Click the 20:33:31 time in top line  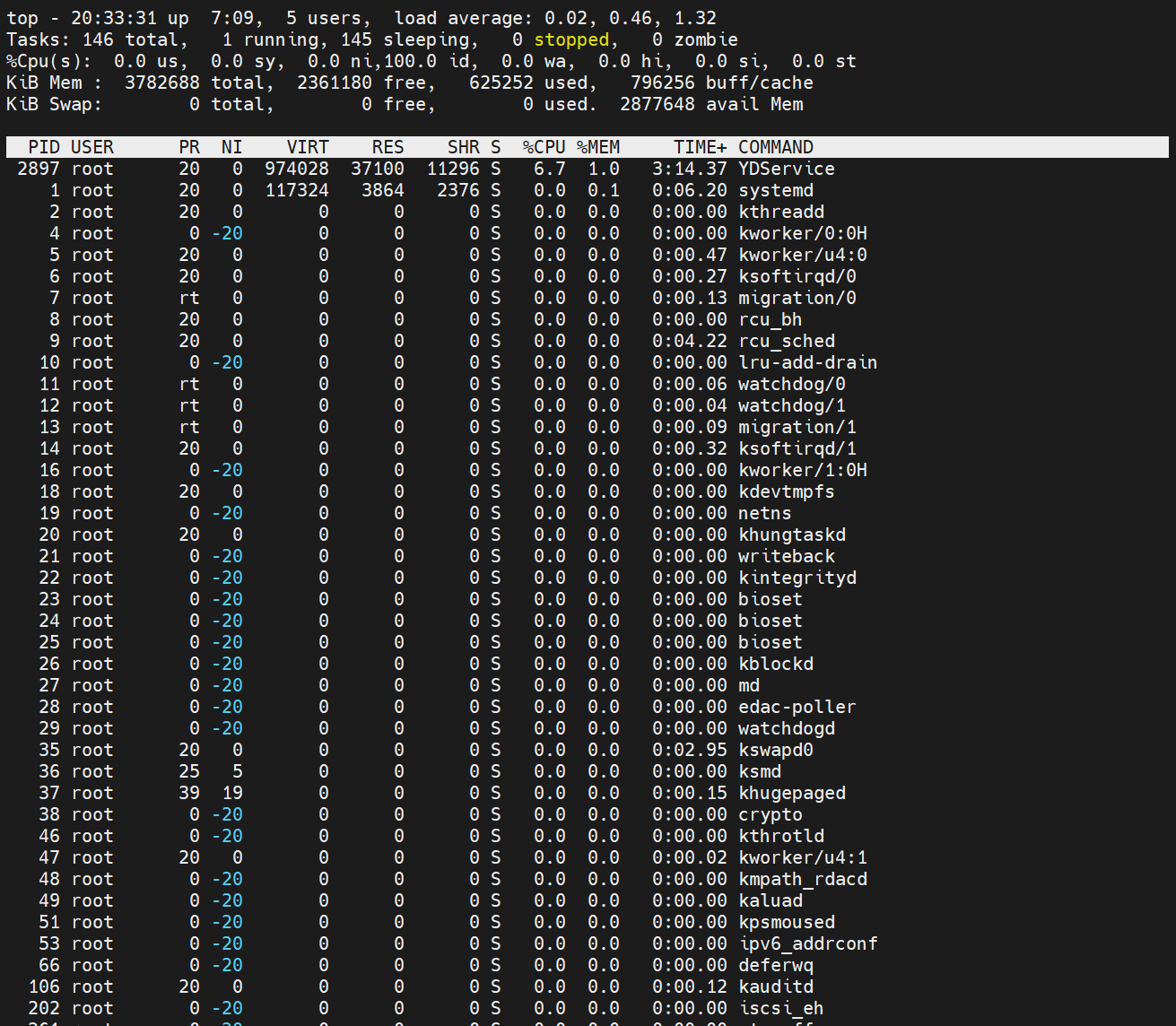click(114, 18)
